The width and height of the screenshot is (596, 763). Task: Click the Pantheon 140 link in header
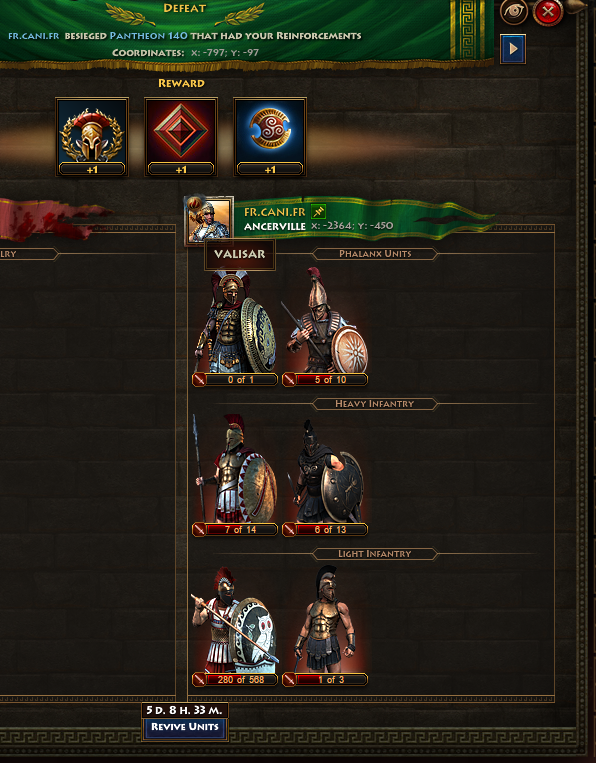pos(148,36)
